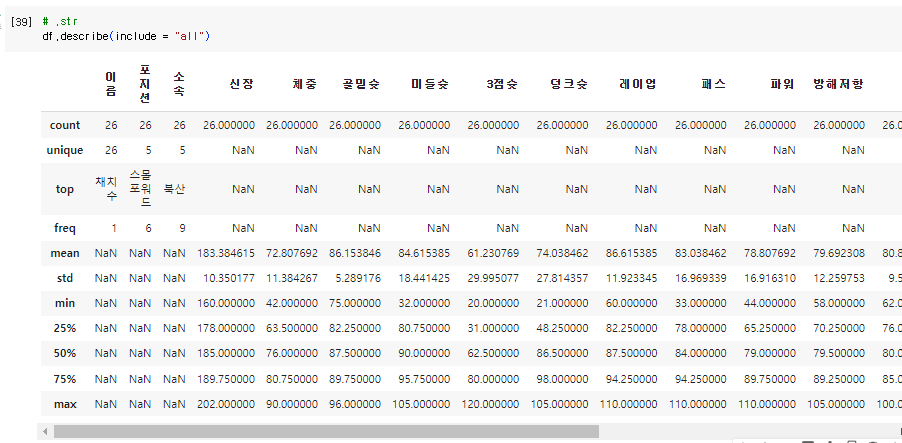Image resolution: width=902 pixels, height=443 pixels.
Task: Click the '패스' column header
Action: tap(714, 84)
